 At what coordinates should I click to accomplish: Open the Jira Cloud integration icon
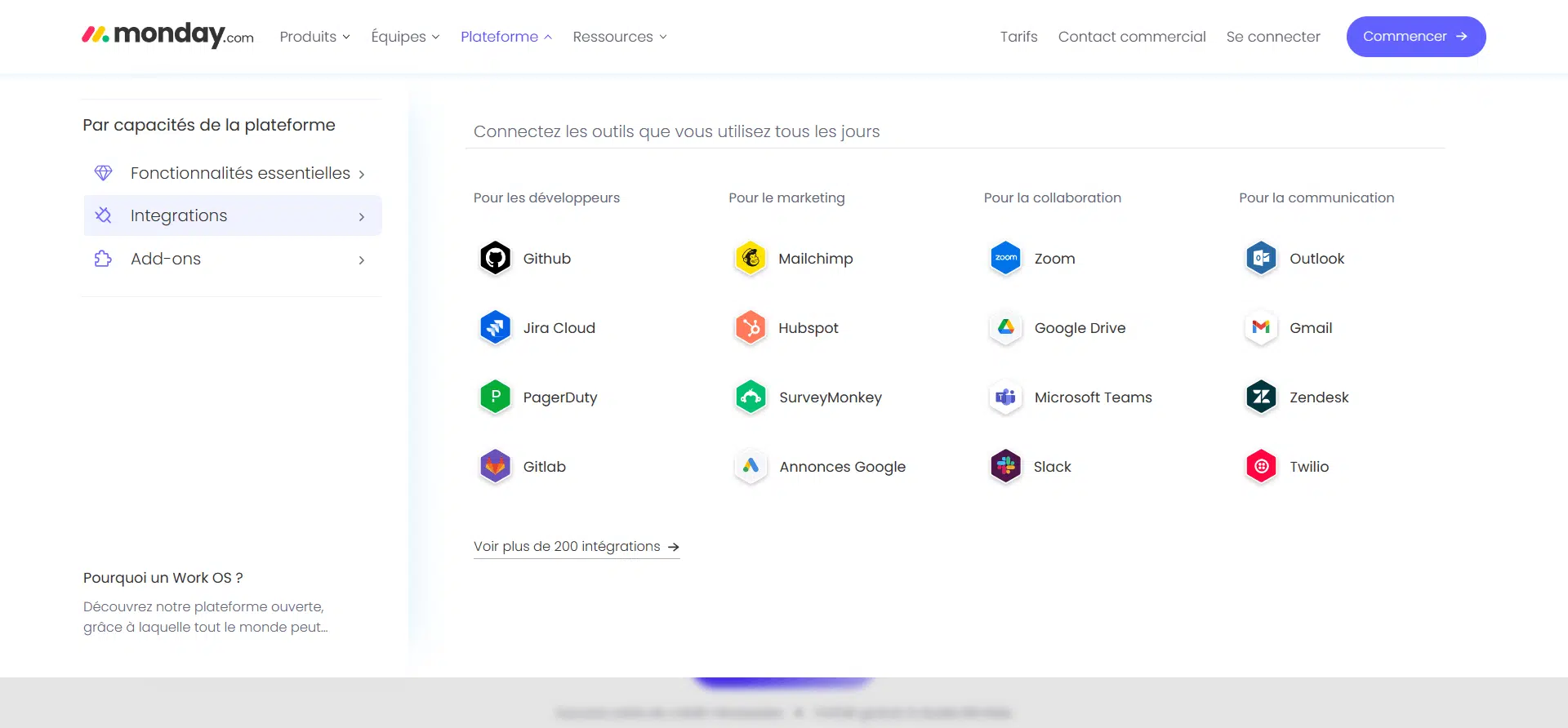495,328
